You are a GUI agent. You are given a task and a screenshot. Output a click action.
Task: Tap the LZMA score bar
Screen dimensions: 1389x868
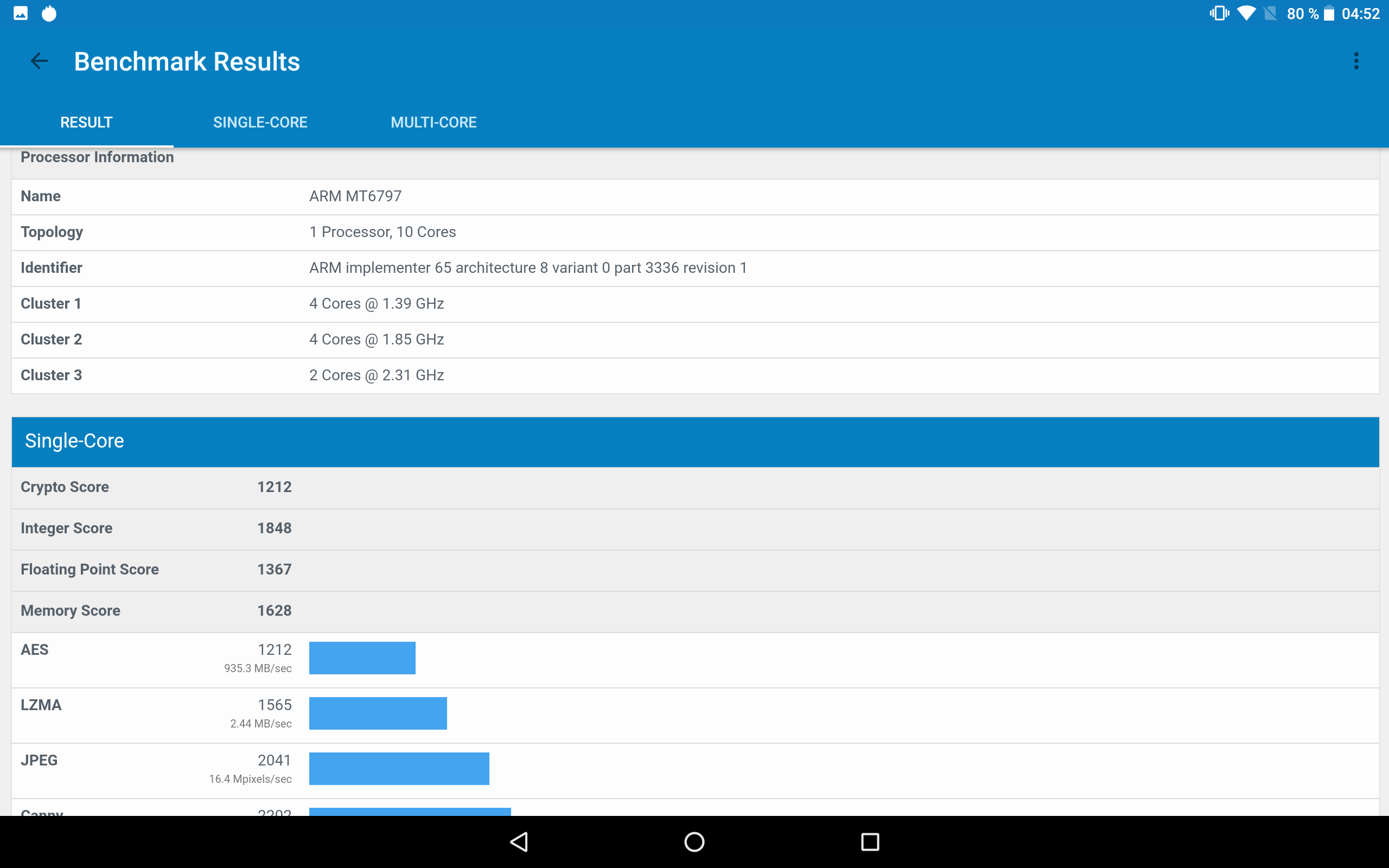point(378,713)
